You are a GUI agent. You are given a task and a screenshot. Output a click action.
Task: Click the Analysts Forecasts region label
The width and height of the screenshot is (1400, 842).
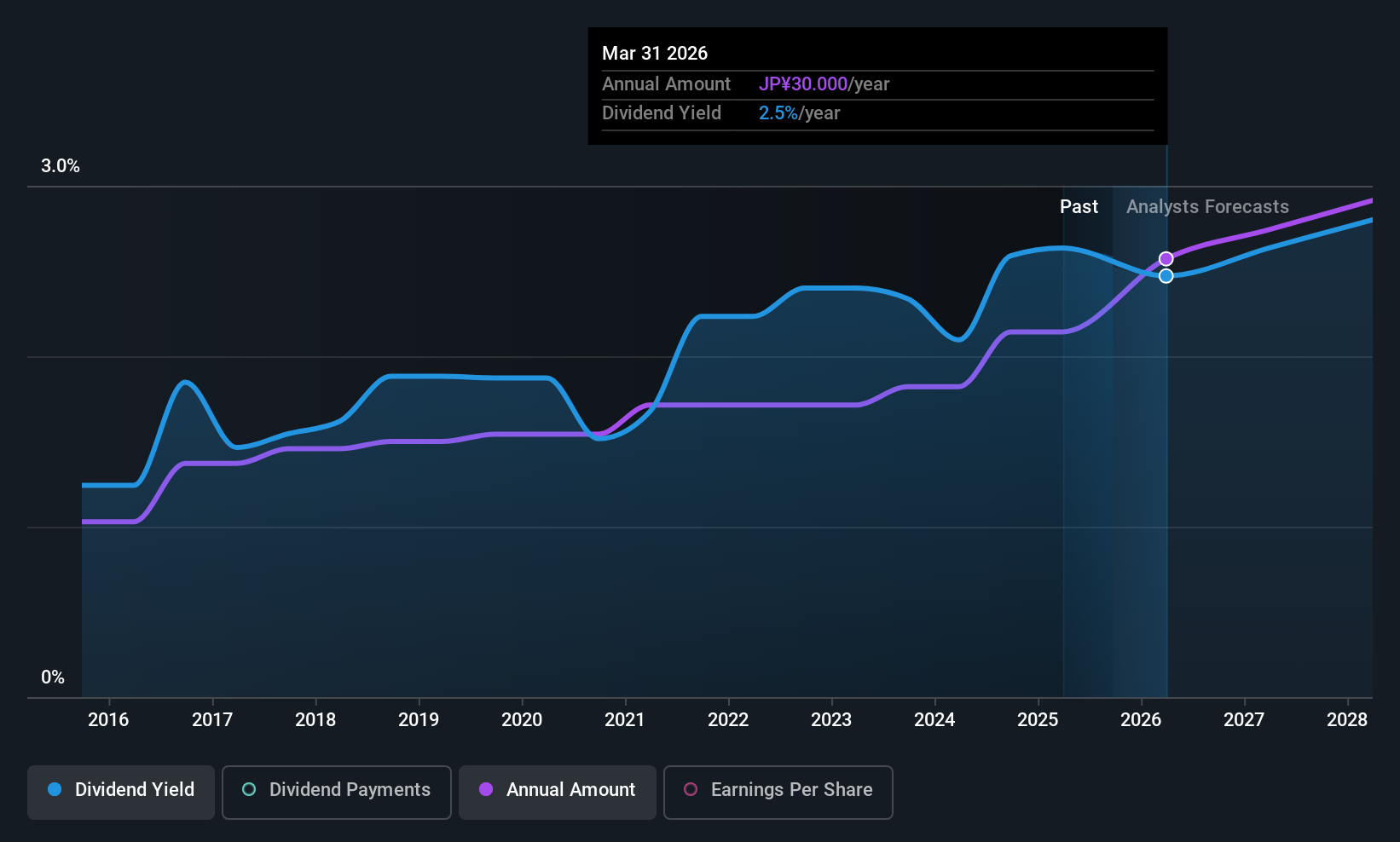coord(1207,207)
